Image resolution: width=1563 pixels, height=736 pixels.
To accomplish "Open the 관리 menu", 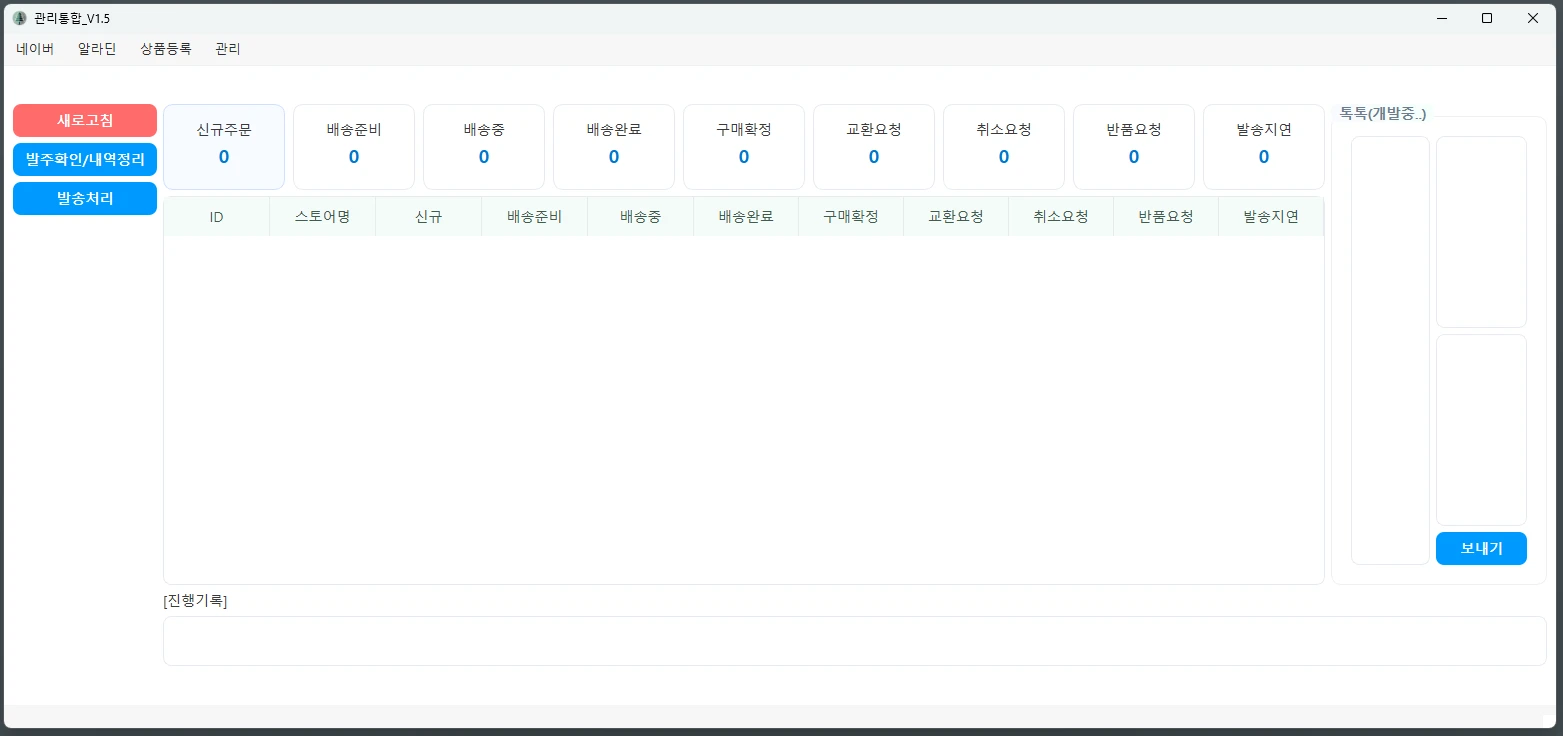I will click(228, 49).
